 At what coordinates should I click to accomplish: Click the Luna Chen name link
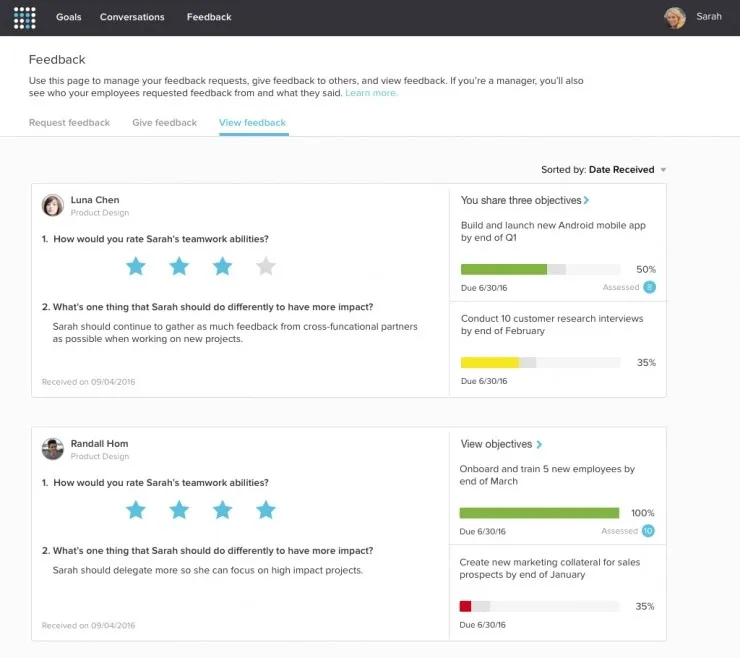point(94,200)
